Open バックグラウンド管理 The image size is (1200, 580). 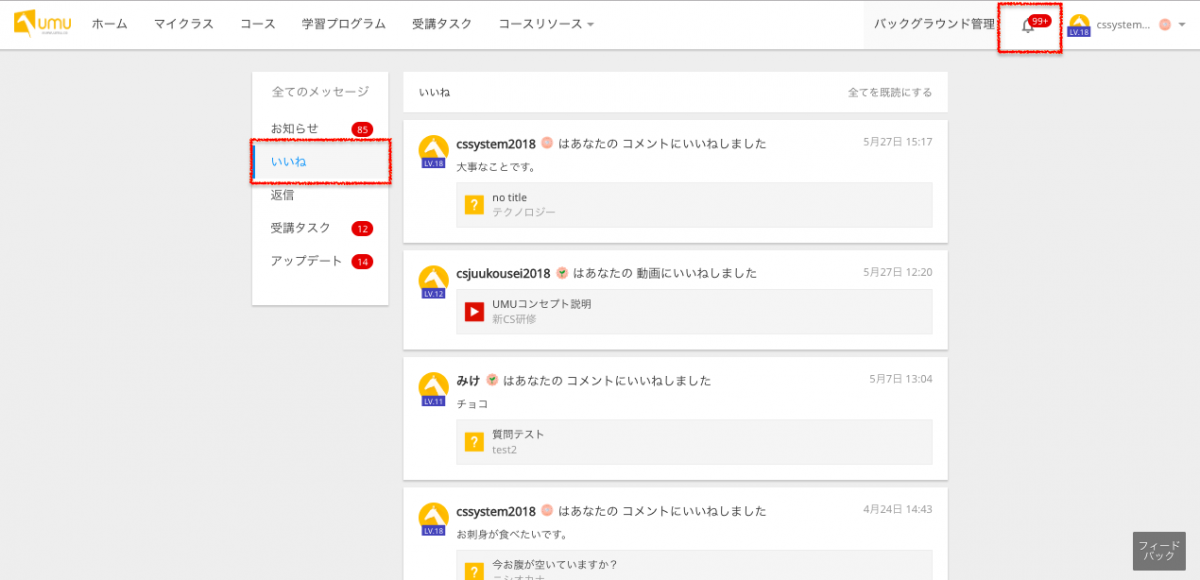pyautogui.click(x=934, y=24)
